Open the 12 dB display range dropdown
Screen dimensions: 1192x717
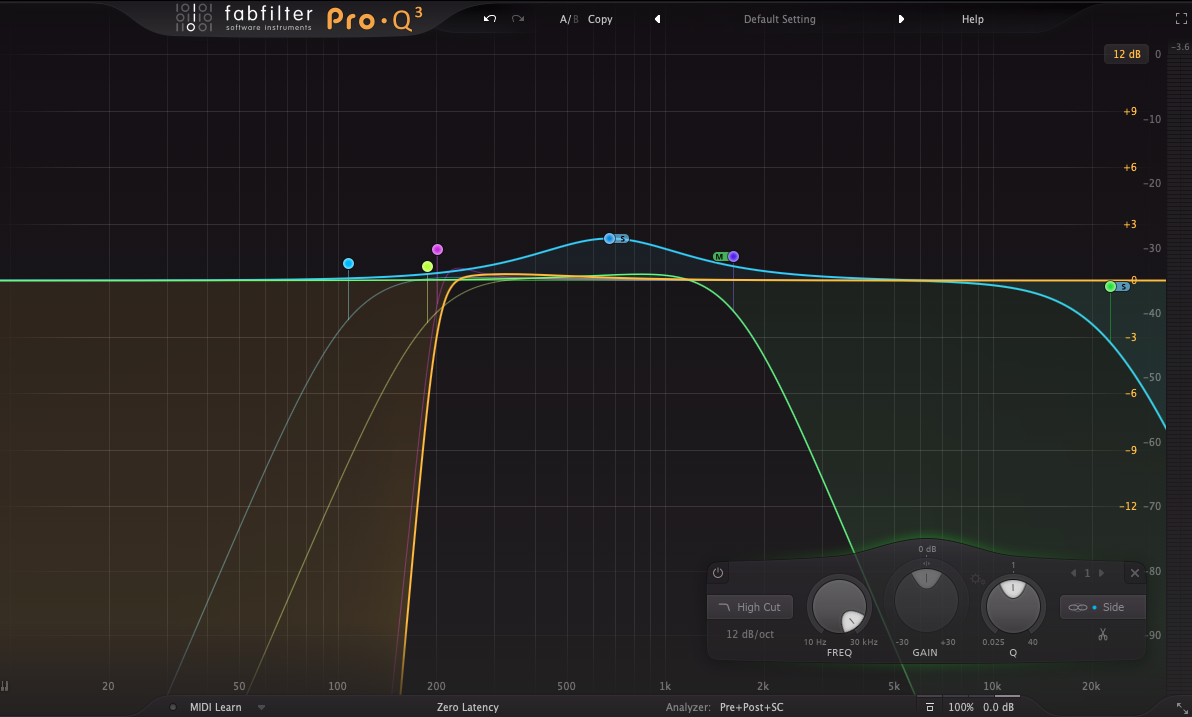click(1126, 54)
